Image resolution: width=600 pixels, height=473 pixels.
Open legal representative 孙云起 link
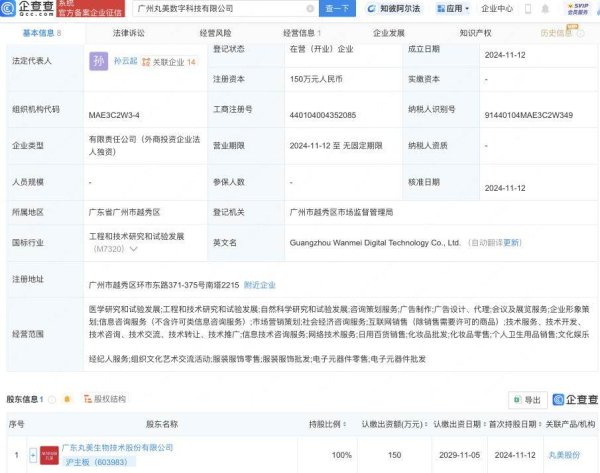[x=126, y=61]
